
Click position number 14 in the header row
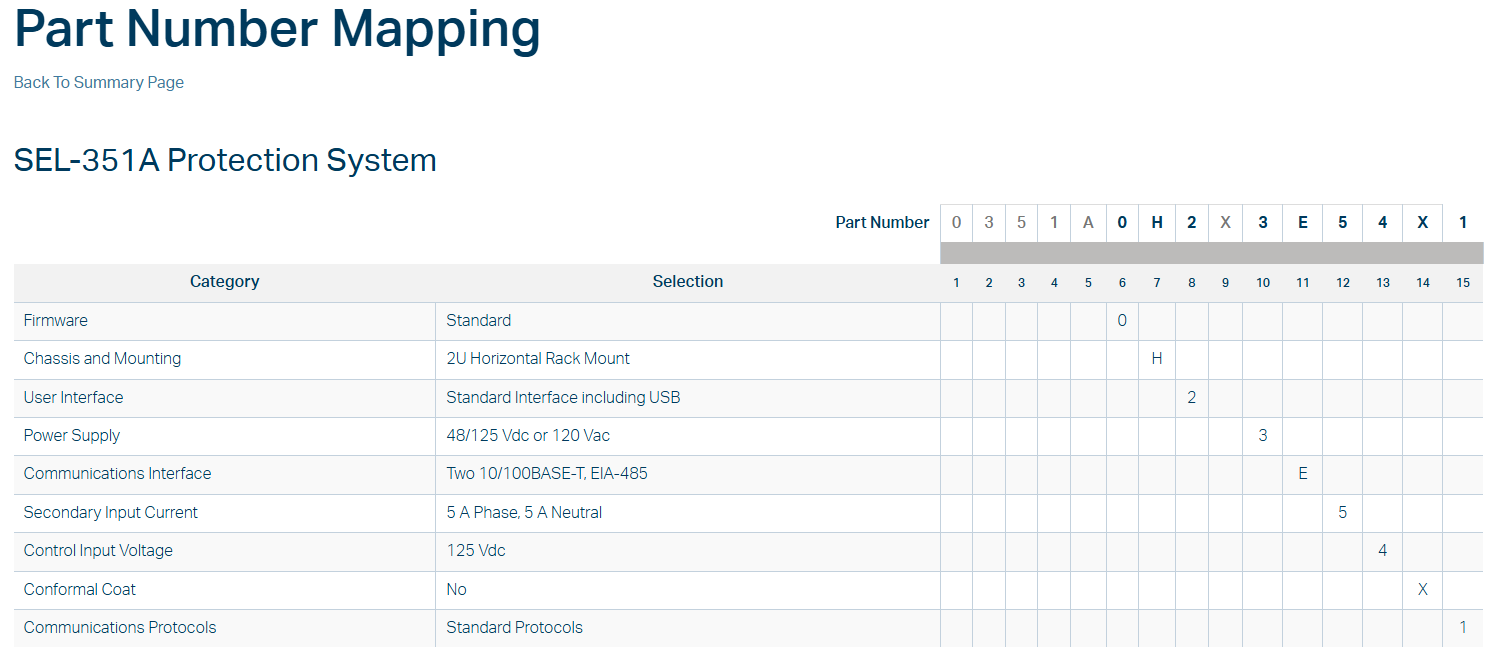[x=1423, y=283]
